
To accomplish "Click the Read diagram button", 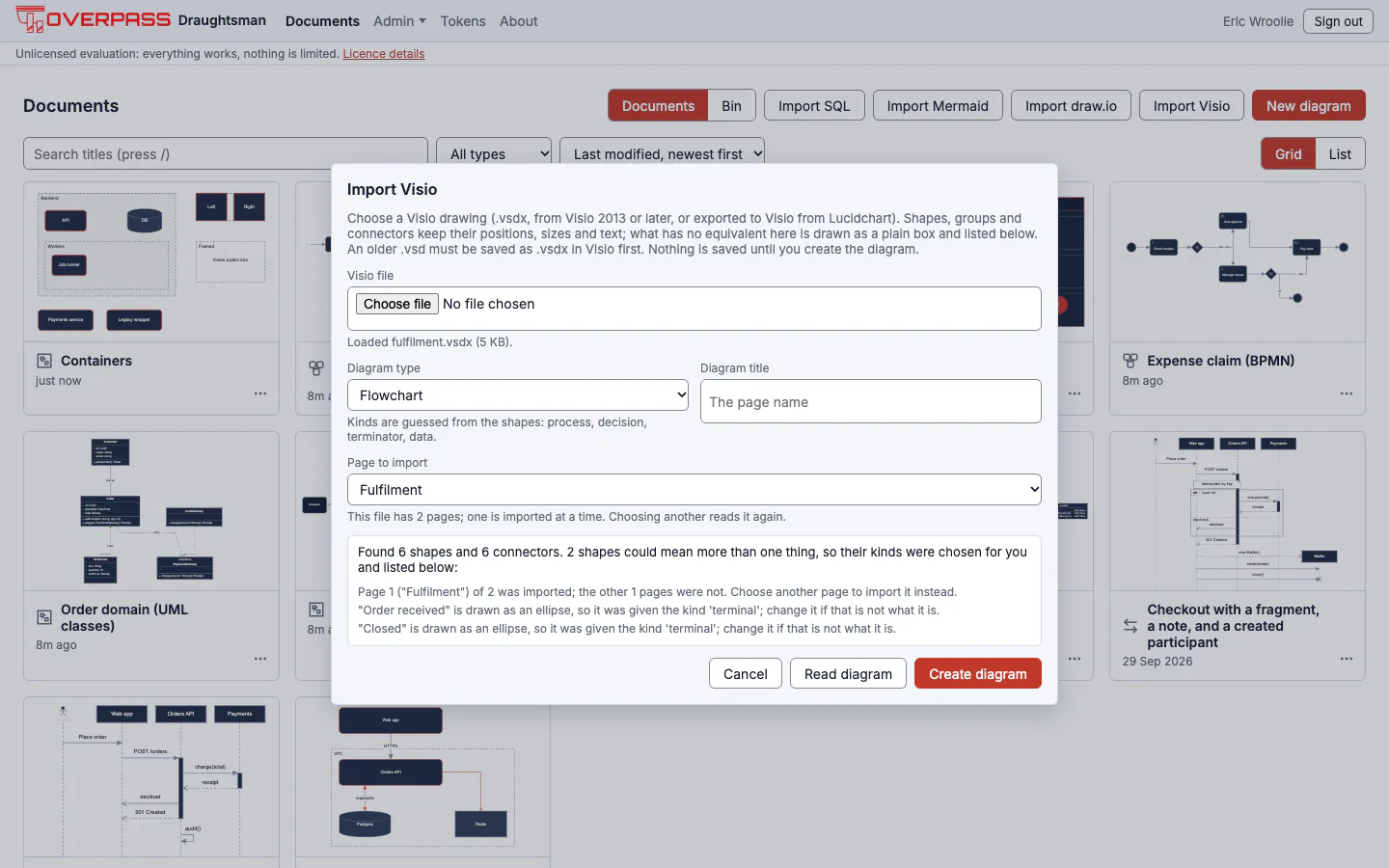I will [x=848, y=674].
